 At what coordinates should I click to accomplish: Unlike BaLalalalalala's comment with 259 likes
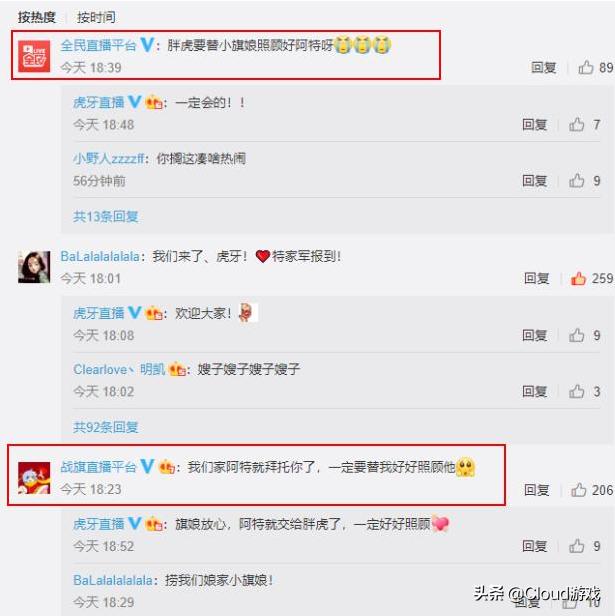(578, 278)
